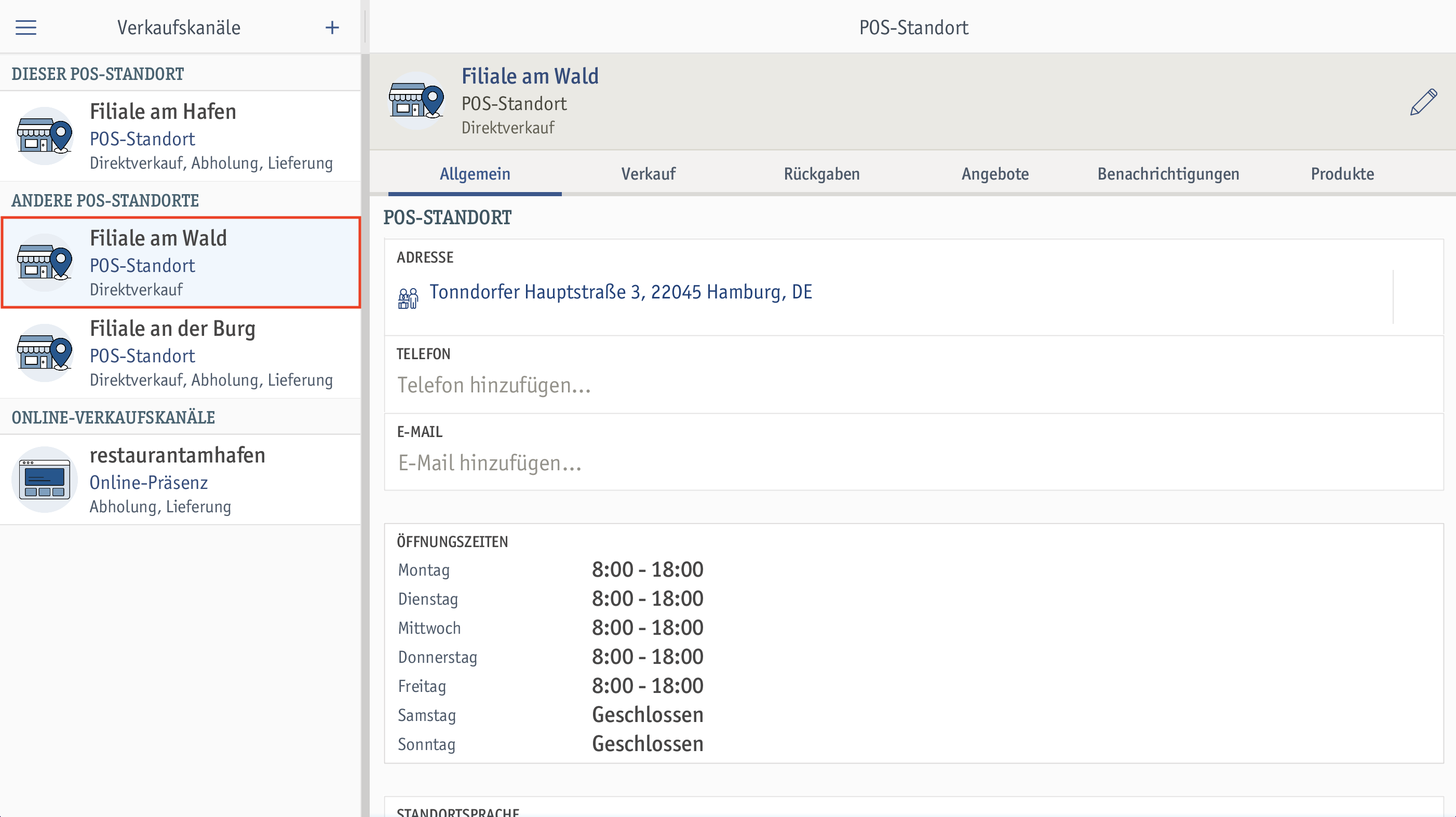The width and height of the screenshot is (1456, 817).
Task: Open the Angebote tab
Action: tap(995, 173)
